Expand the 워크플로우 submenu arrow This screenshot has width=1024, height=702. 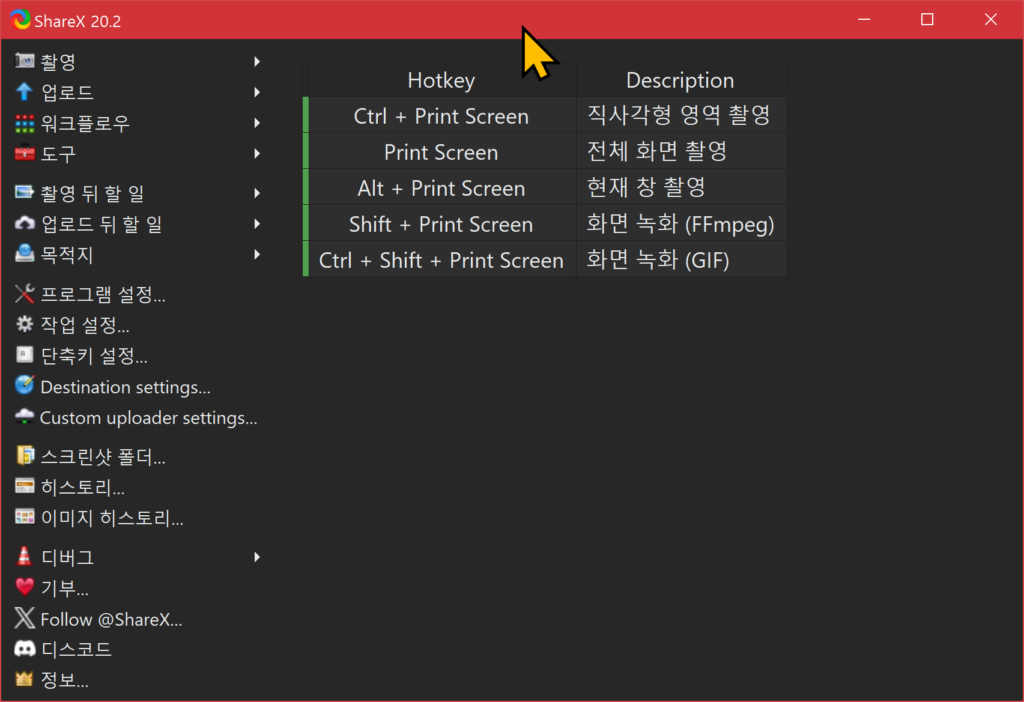point(257,123)
